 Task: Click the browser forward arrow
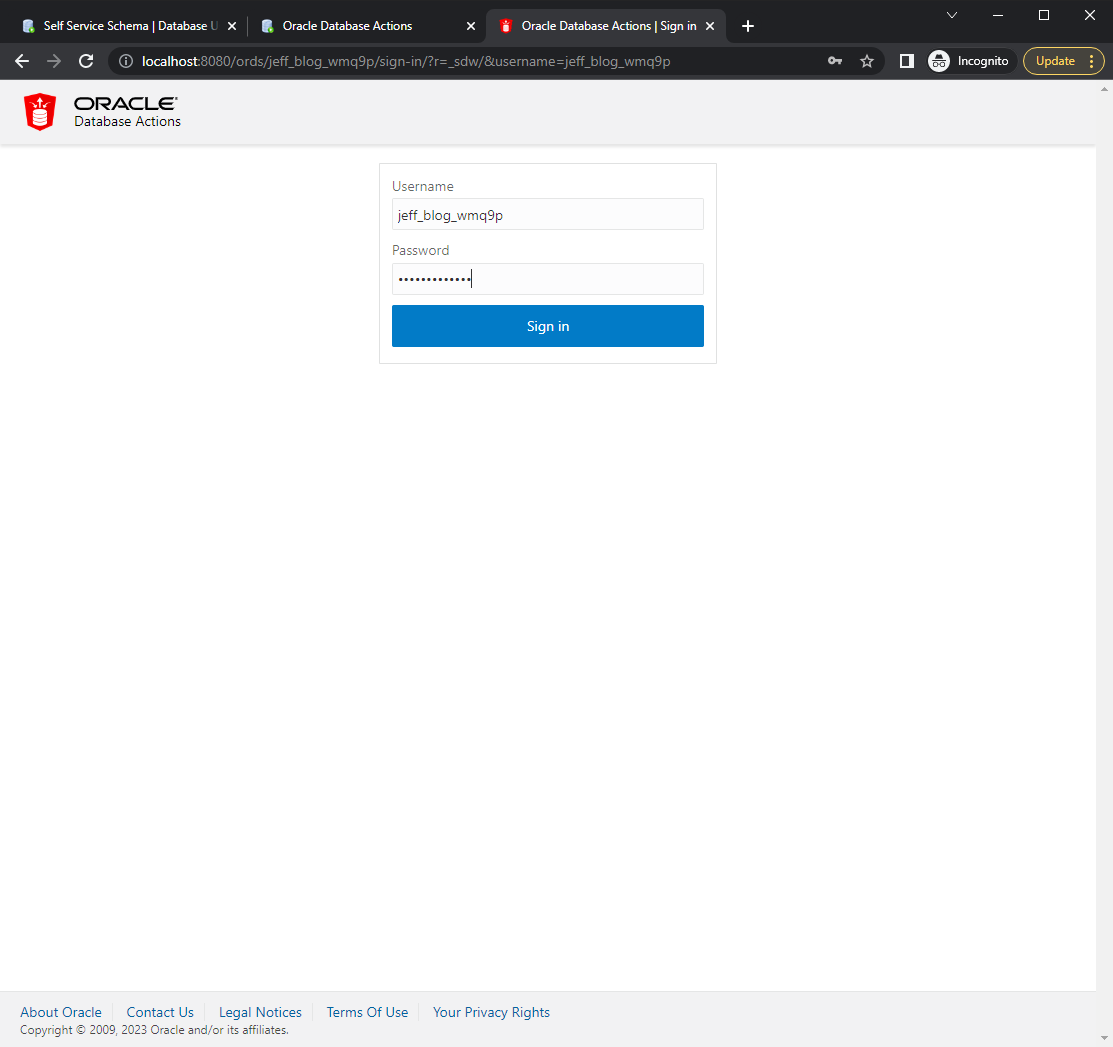tap(54, 61)
